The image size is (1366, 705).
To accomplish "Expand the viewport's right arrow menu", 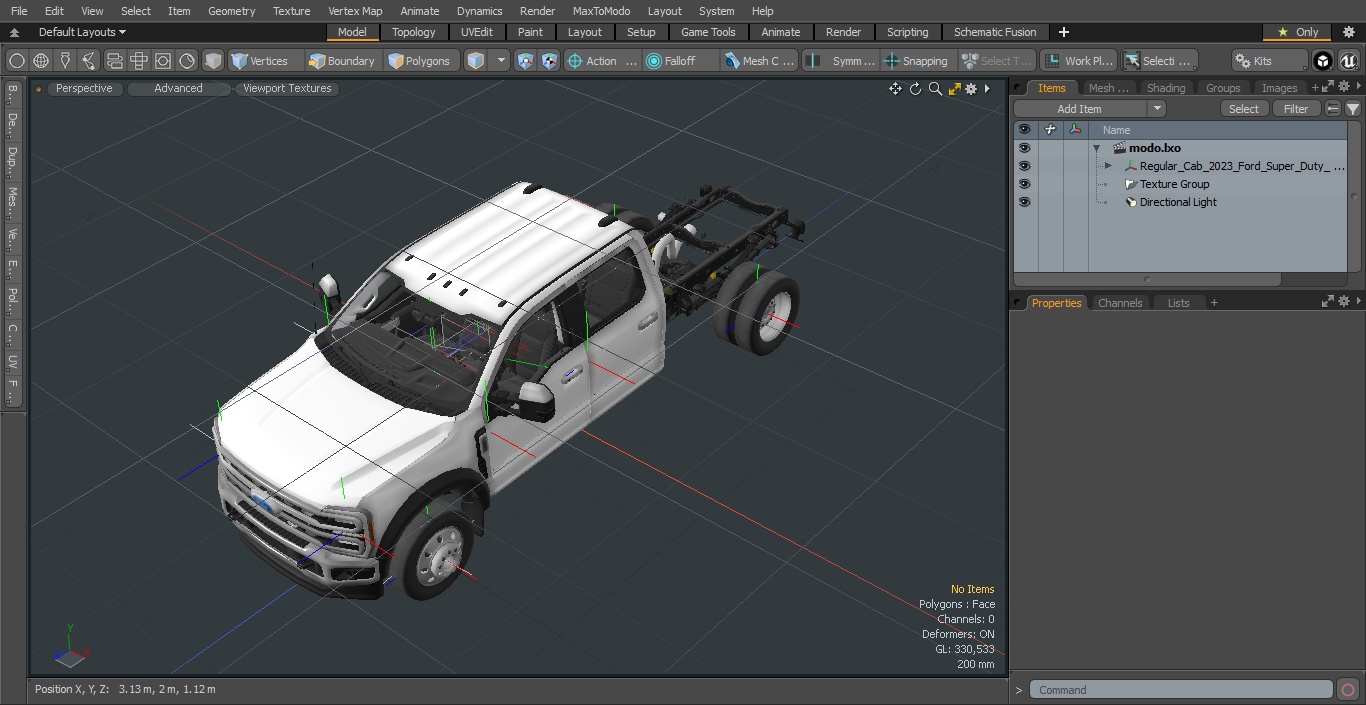I will pos(987,89).
